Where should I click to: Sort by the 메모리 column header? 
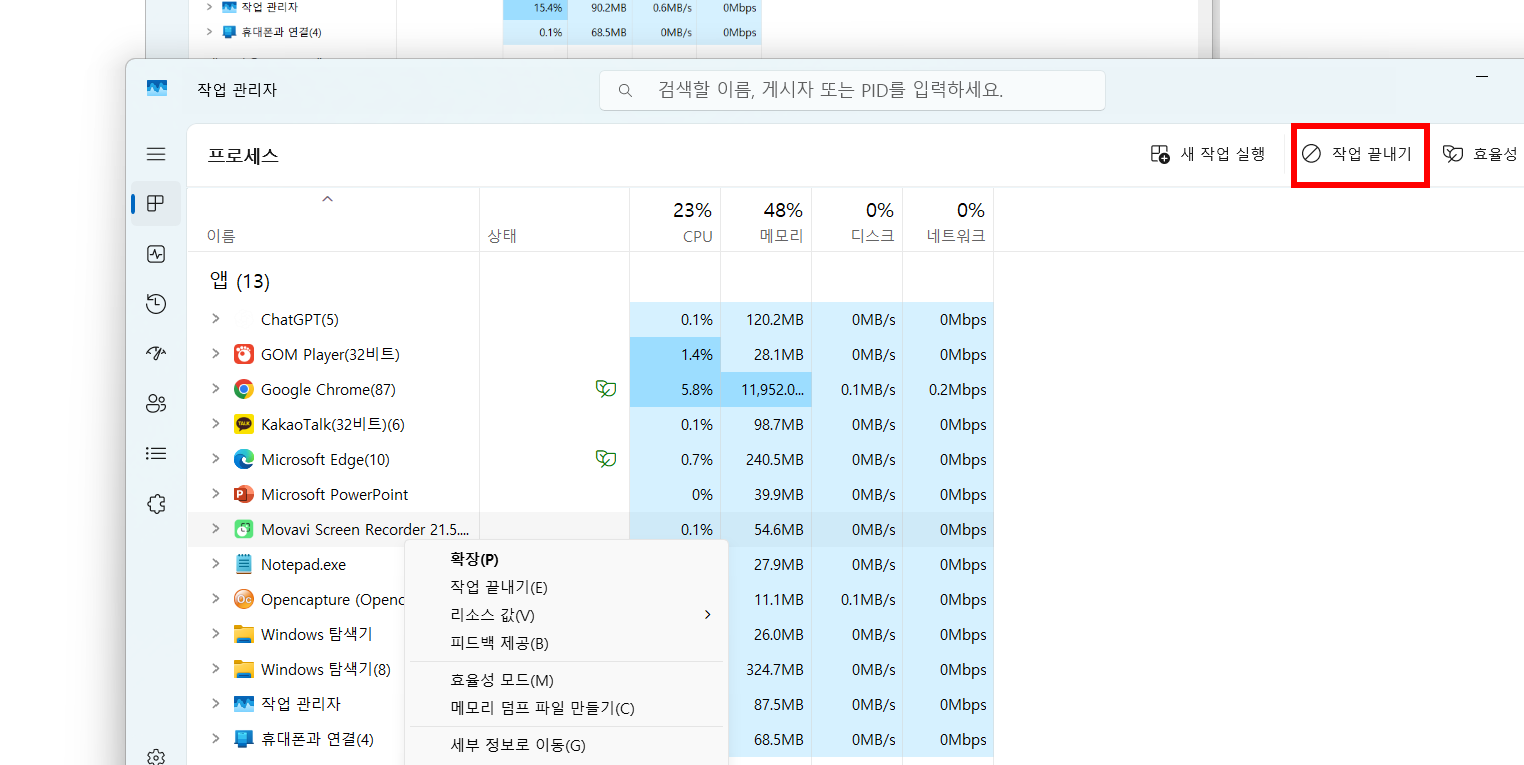[766, 220]
